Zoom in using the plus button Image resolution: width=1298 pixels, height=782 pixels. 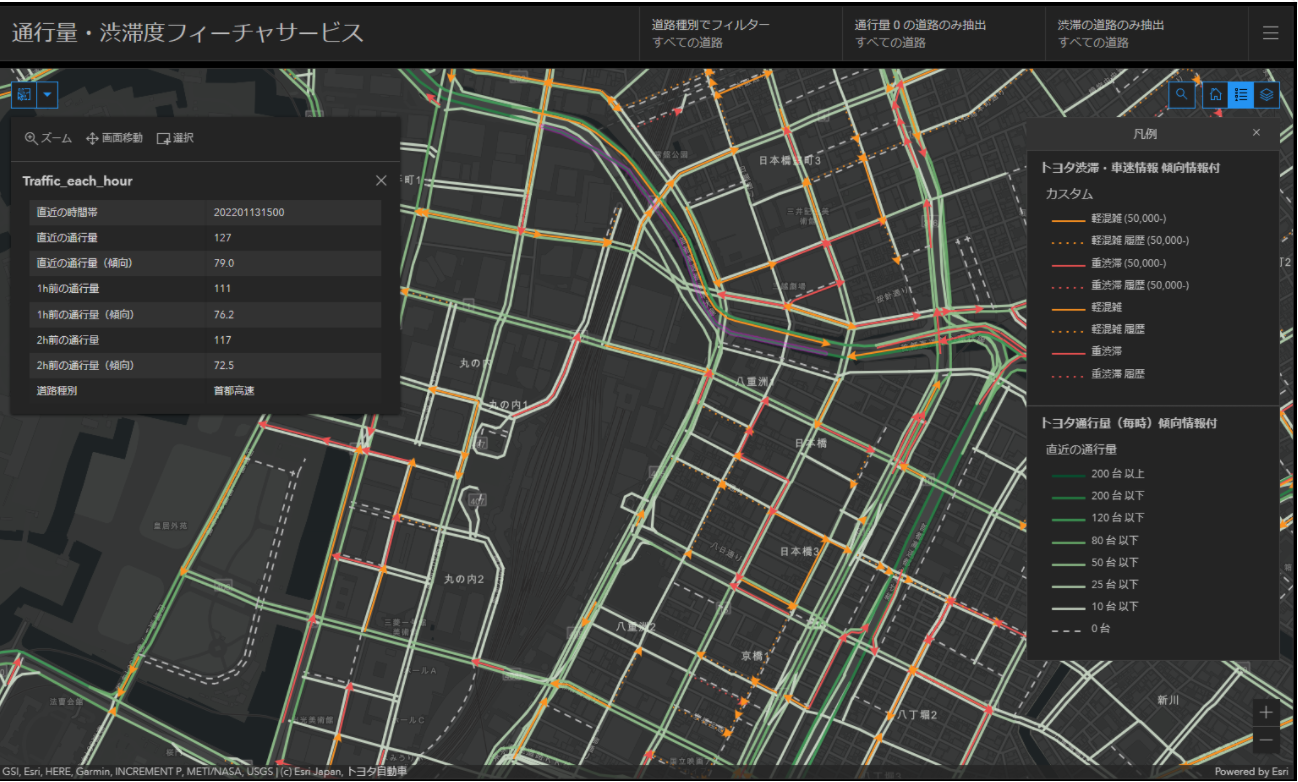[x=1265, y=712]
